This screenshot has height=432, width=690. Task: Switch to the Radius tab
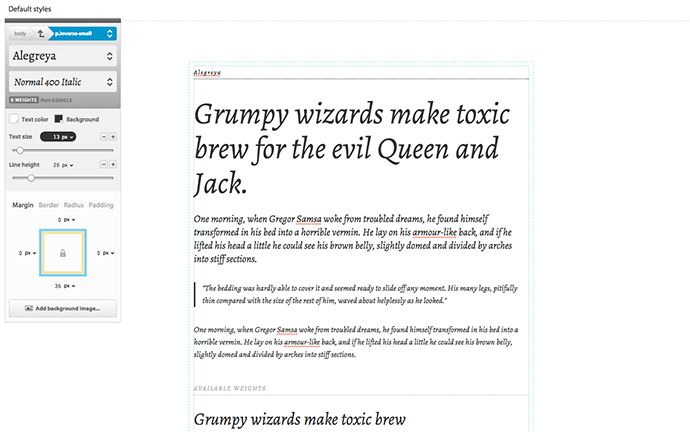[x=74, y=205]
